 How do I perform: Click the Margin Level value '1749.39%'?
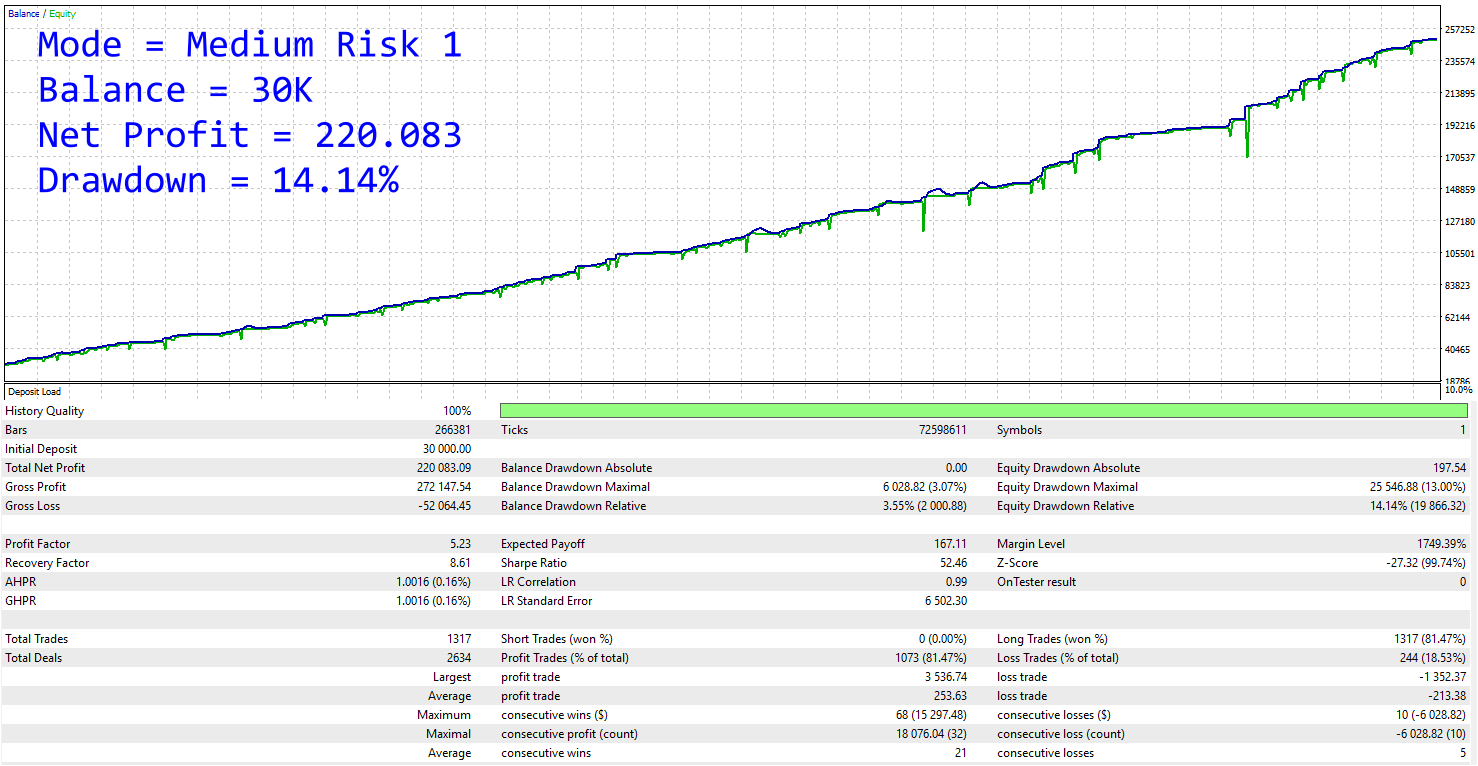tap(1441, 544)
